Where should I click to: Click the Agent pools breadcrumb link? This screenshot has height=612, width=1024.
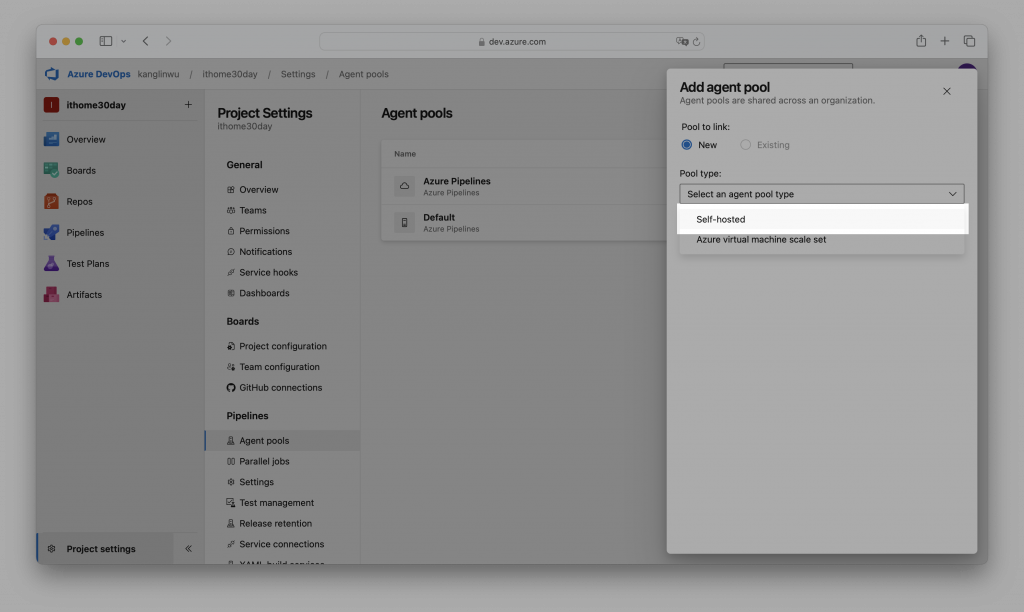point(363,74)
